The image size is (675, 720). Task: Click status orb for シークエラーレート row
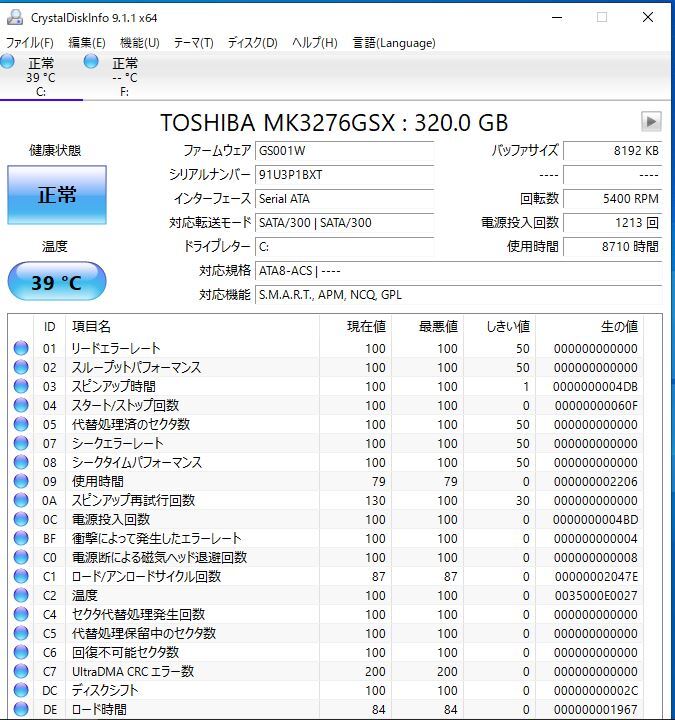pyautogui.click(x=21, y=443)
